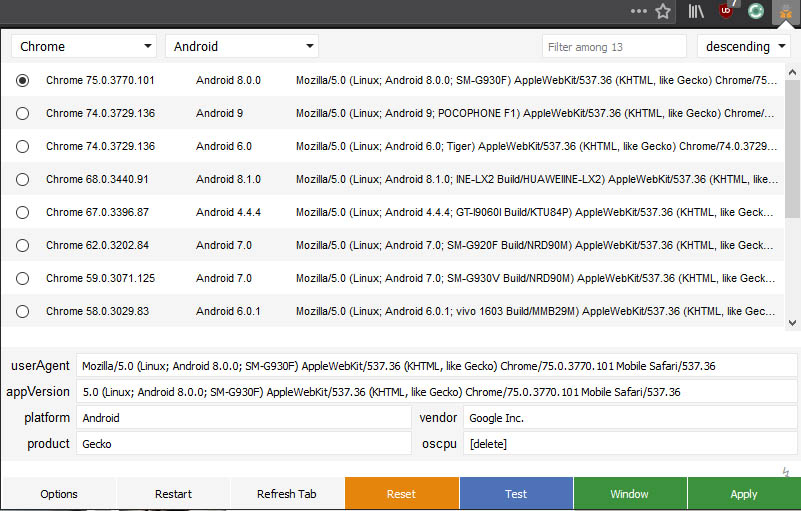Viewport: 801px width, 511px height.
Task: Click the oscpu field containing [delete]
Action: (x=630, y=444)
